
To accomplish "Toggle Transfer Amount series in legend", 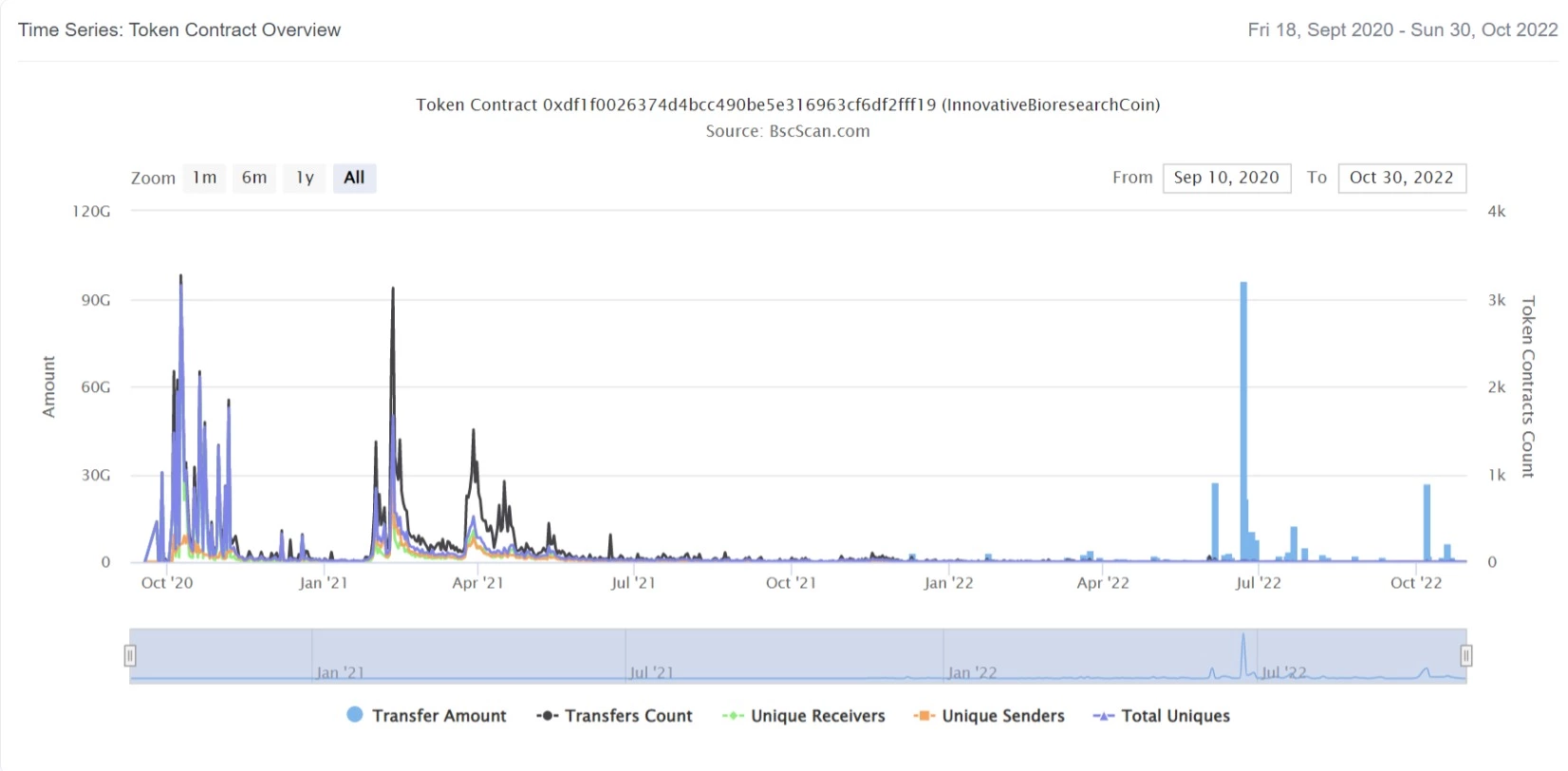I will tap(426, 716).
